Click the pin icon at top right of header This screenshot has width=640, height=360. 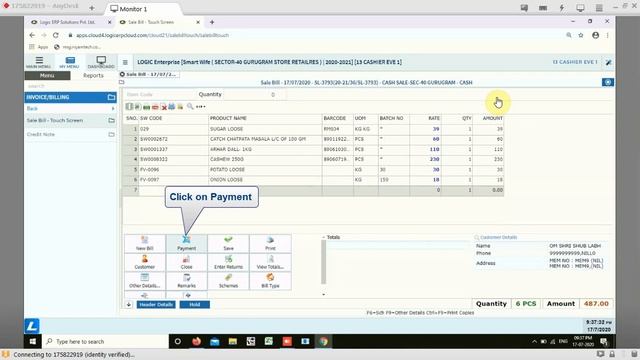point(608,62)
